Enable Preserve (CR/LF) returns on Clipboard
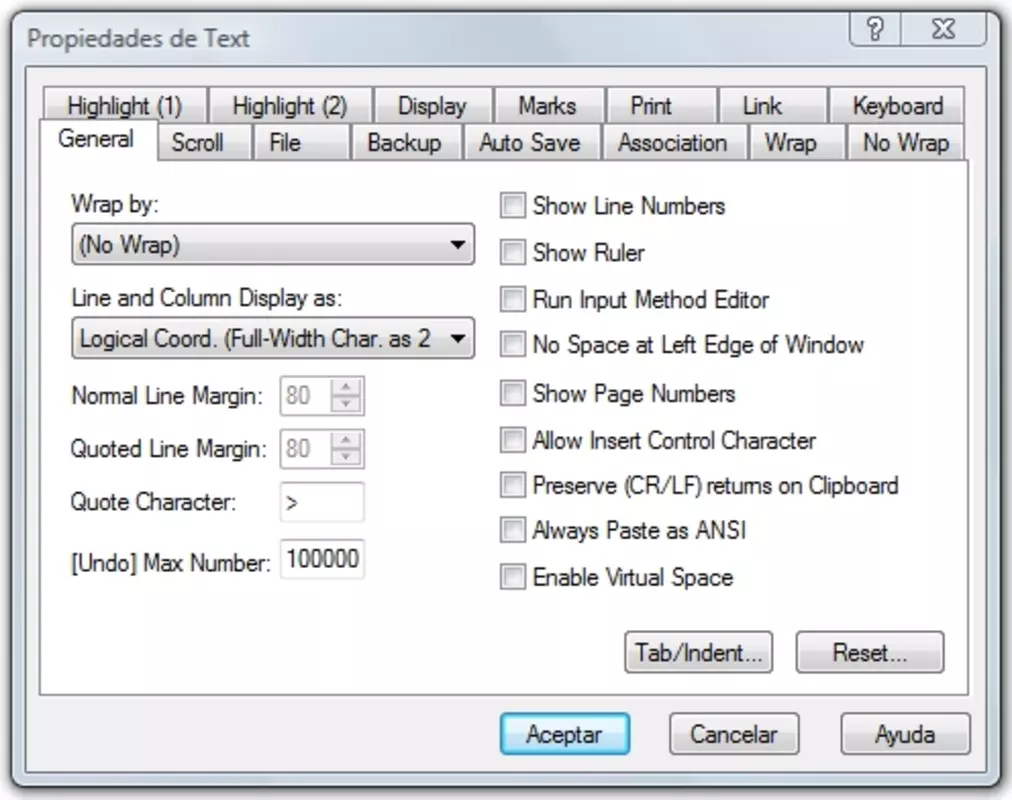The height and width of the screenshot is (800, 1012). [513, 485]
